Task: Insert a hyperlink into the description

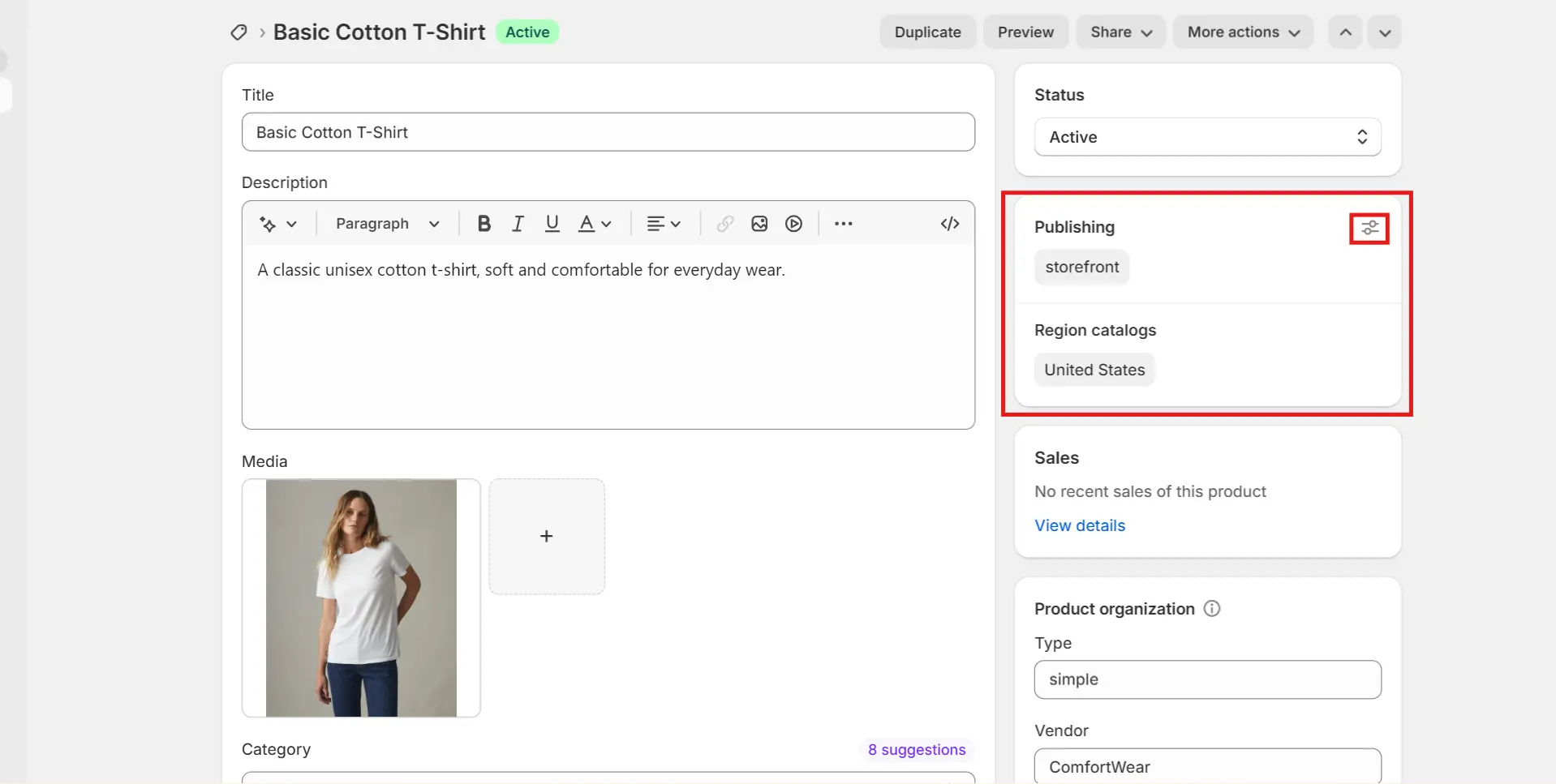Action: pos(724,224)
